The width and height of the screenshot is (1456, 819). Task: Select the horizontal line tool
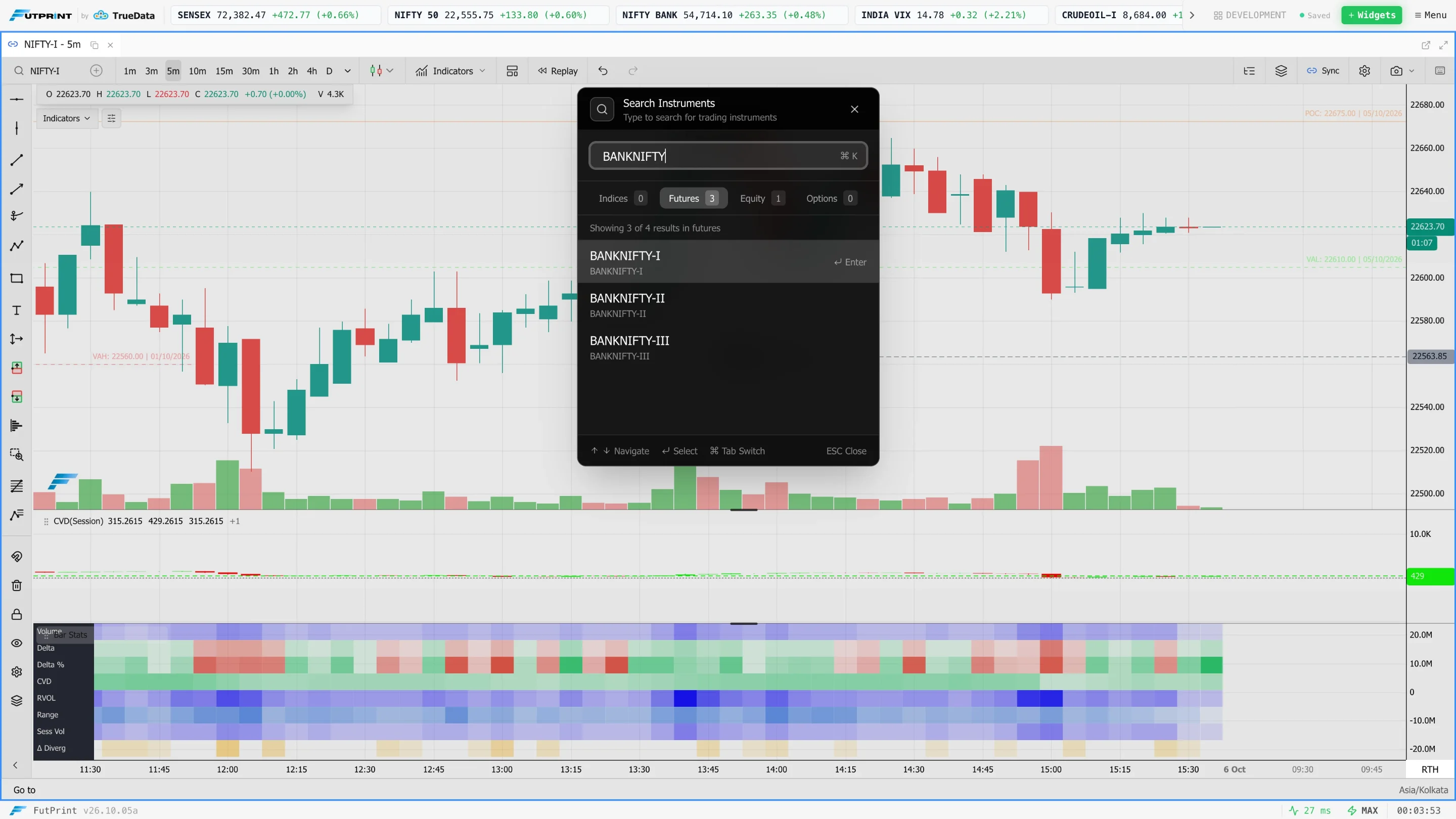tap(16, 100)
